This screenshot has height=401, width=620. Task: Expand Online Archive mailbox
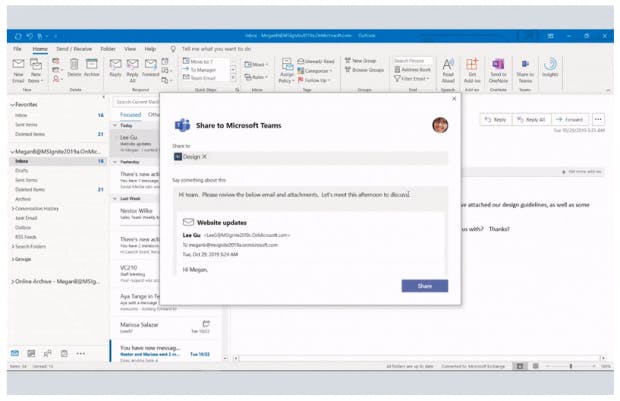point(13,282)
